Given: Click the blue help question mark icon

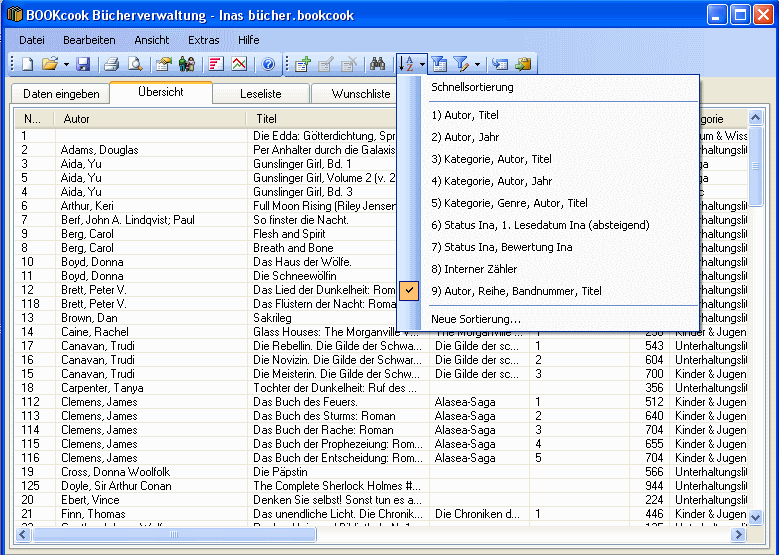Looking at the screenshot, I should click(268, 65).
